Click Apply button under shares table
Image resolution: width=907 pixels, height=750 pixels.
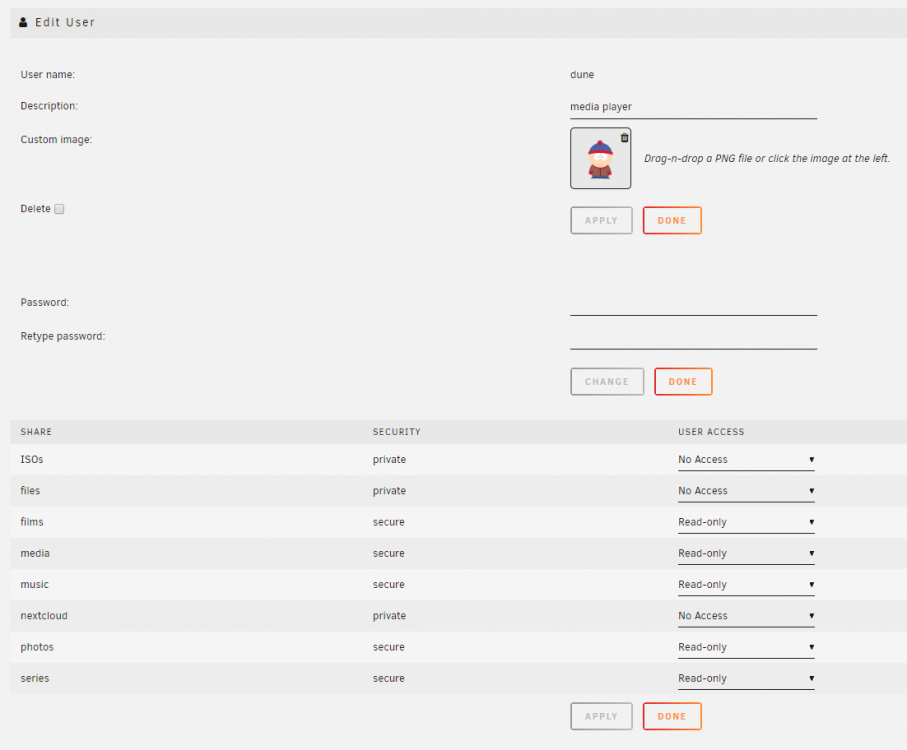pos(601,716)
